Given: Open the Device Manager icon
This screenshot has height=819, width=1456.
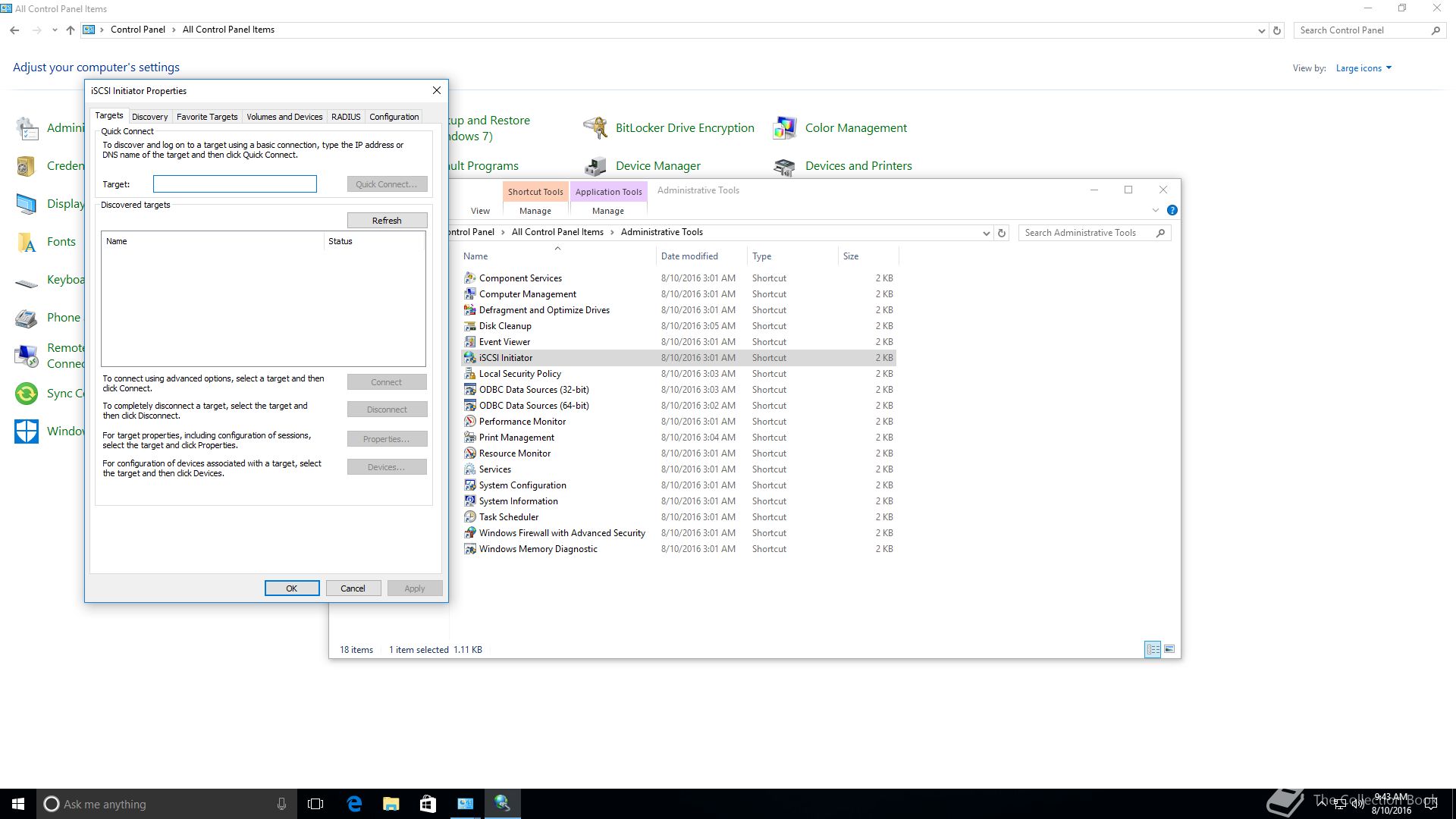Looking at the screenshot, I should pyautogui.click(x=595, y=166).
